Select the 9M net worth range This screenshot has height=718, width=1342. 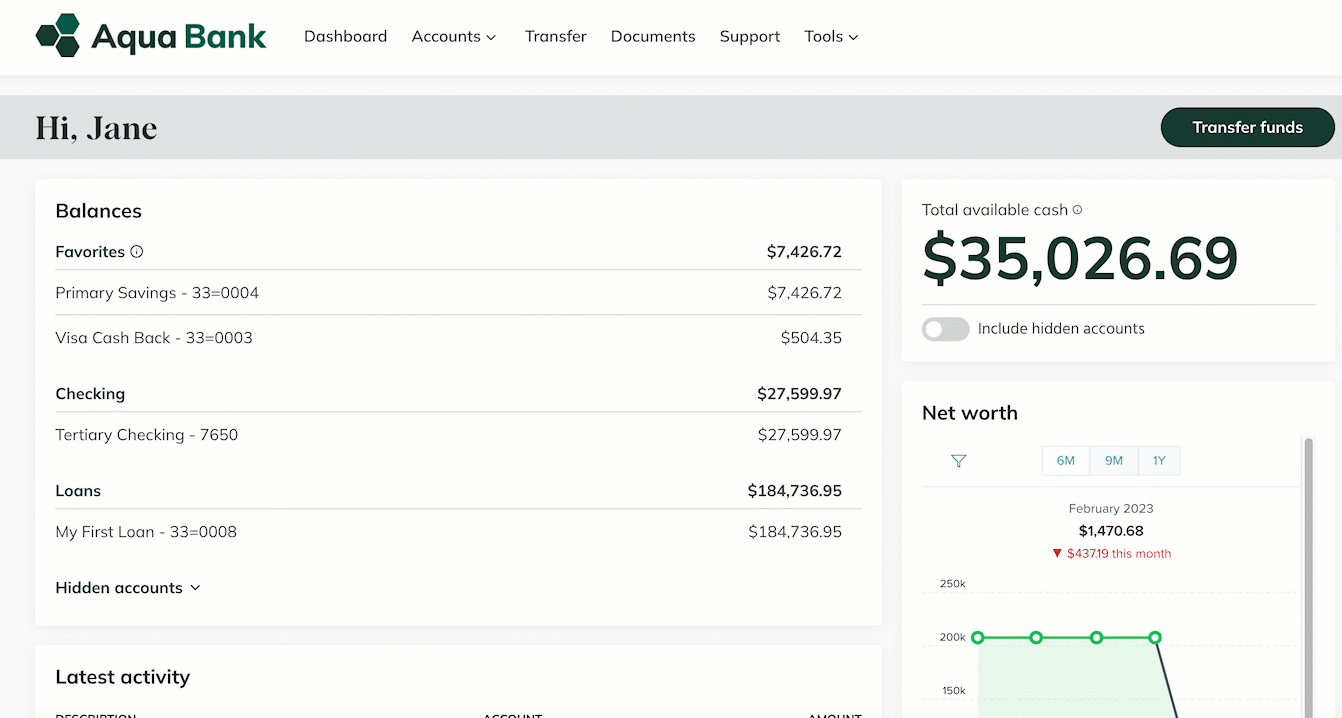click(x=1114, y=461)
